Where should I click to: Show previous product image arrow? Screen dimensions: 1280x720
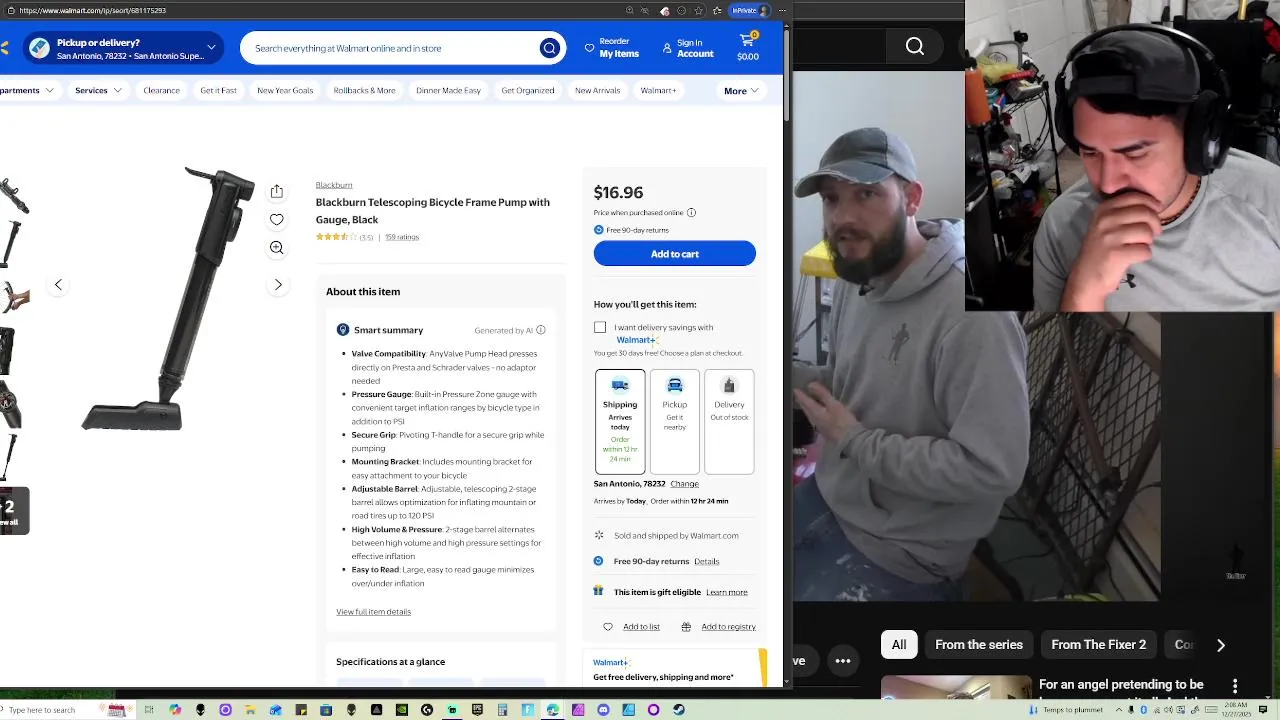[x=58, y=285]
